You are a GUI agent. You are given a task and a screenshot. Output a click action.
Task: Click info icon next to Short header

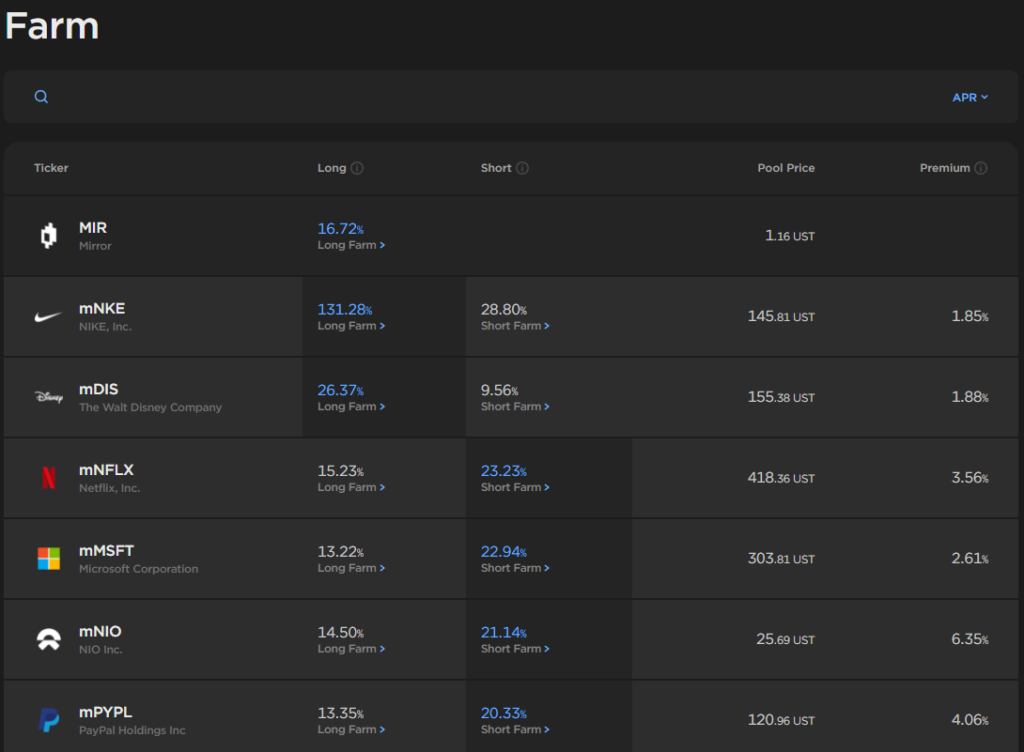pos(522,168)
